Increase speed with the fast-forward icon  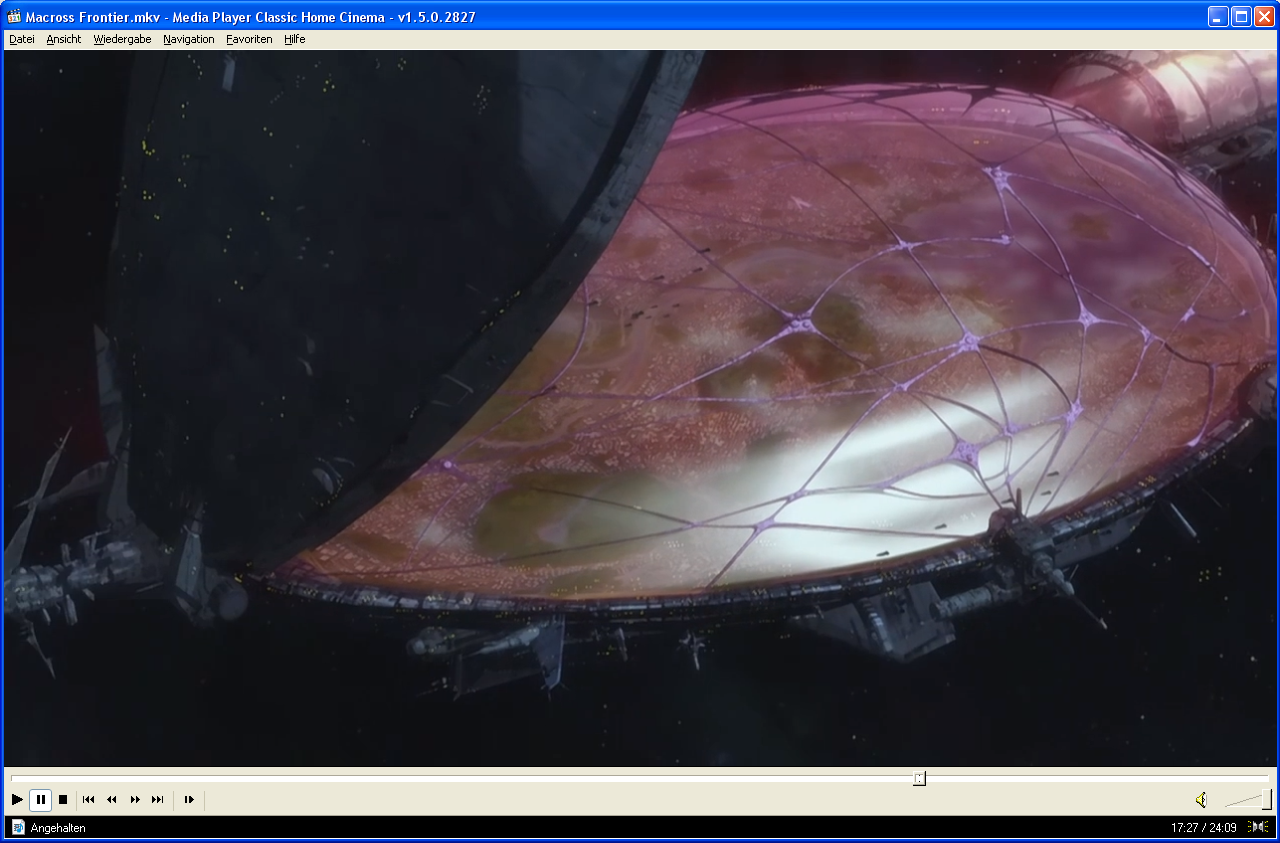(135, 800)
